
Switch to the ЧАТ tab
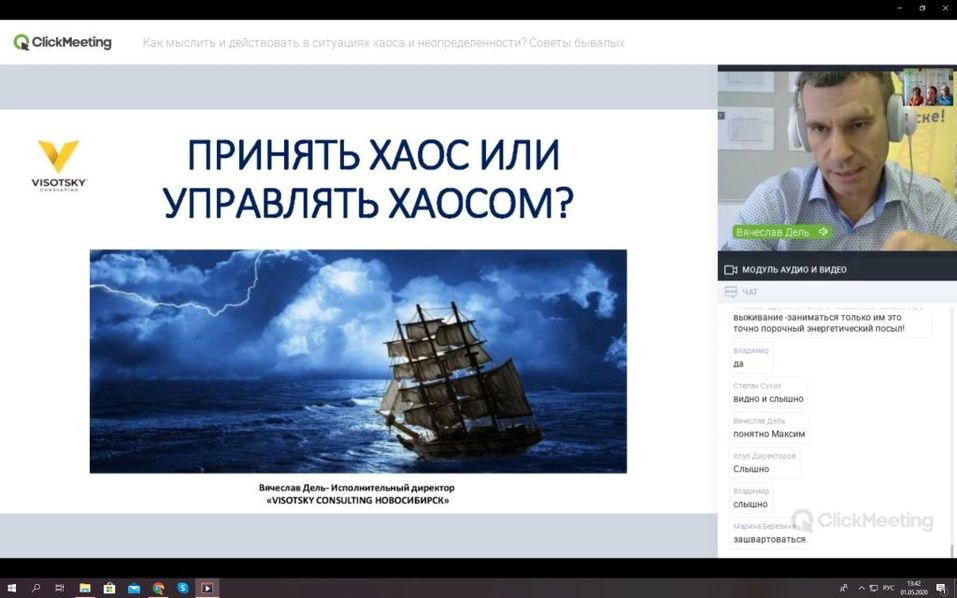click(x=752, y=291)
